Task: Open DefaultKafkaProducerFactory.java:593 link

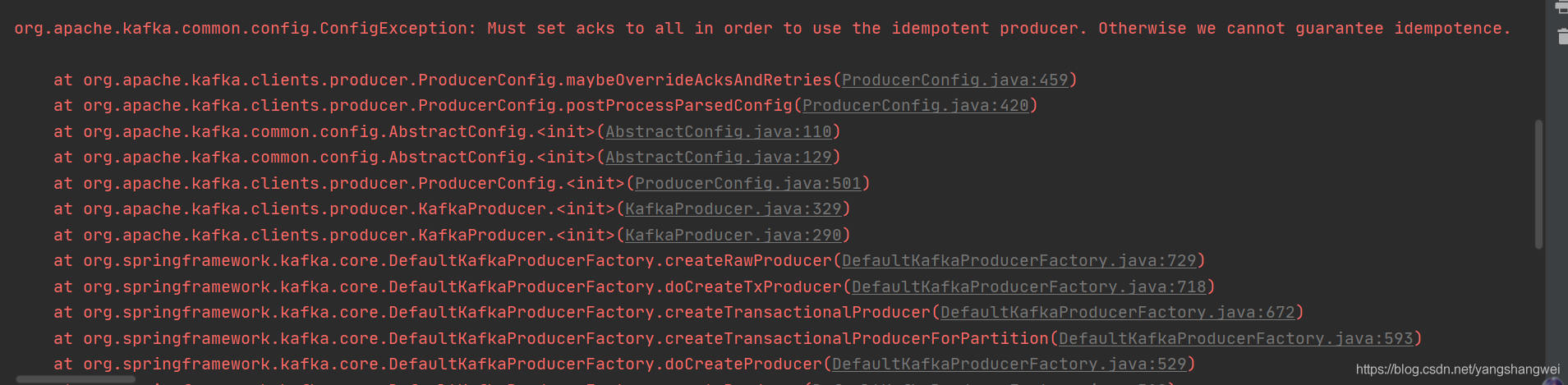Action: [x=1235, y=338]
